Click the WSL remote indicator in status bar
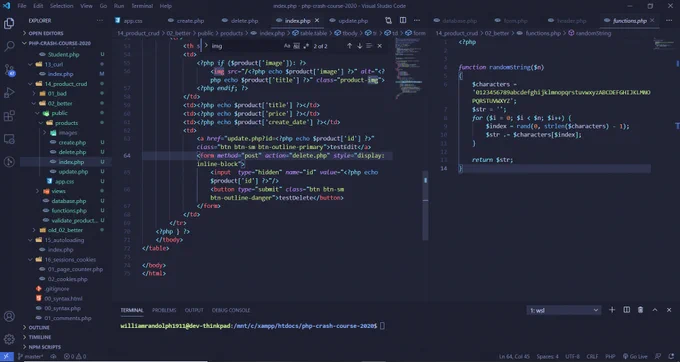 7,356
